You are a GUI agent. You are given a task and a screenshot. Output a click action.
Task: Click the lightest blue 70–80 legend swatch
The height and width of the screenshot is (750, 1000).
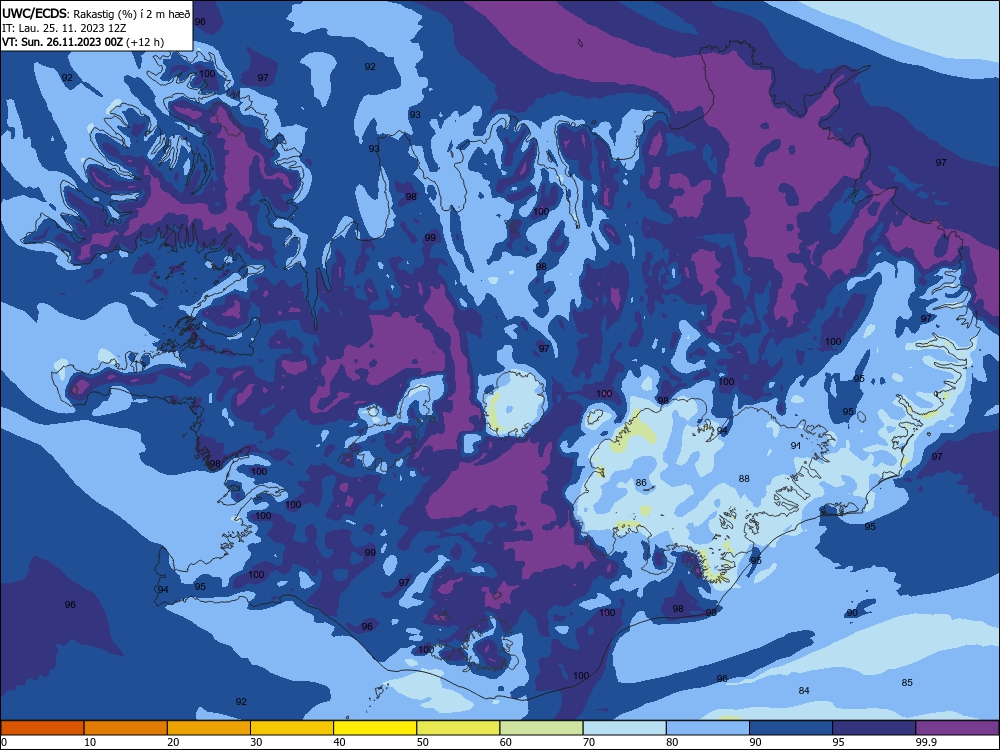click(x=624, y=728)
